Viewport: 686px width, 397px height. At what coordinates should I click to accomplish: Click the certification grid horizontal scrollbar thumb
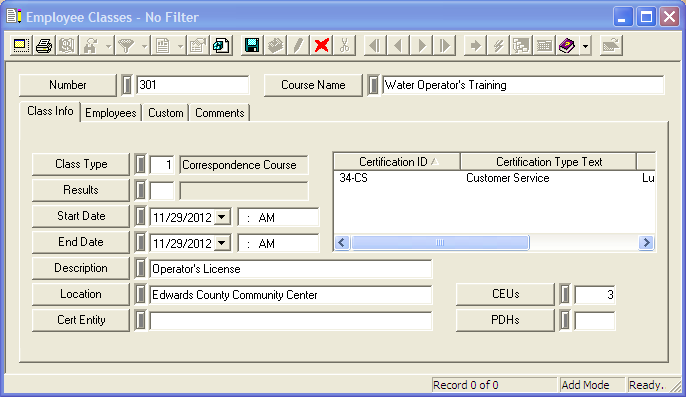click(x=441, y=242)
